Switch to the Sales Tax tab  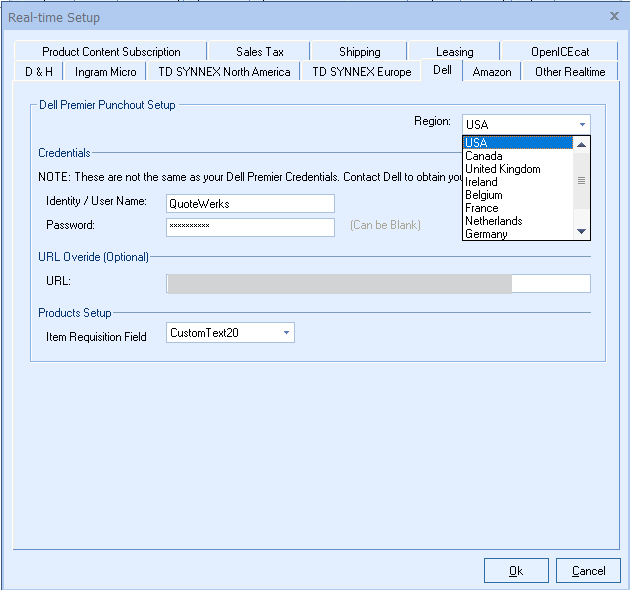coord(260,52)
